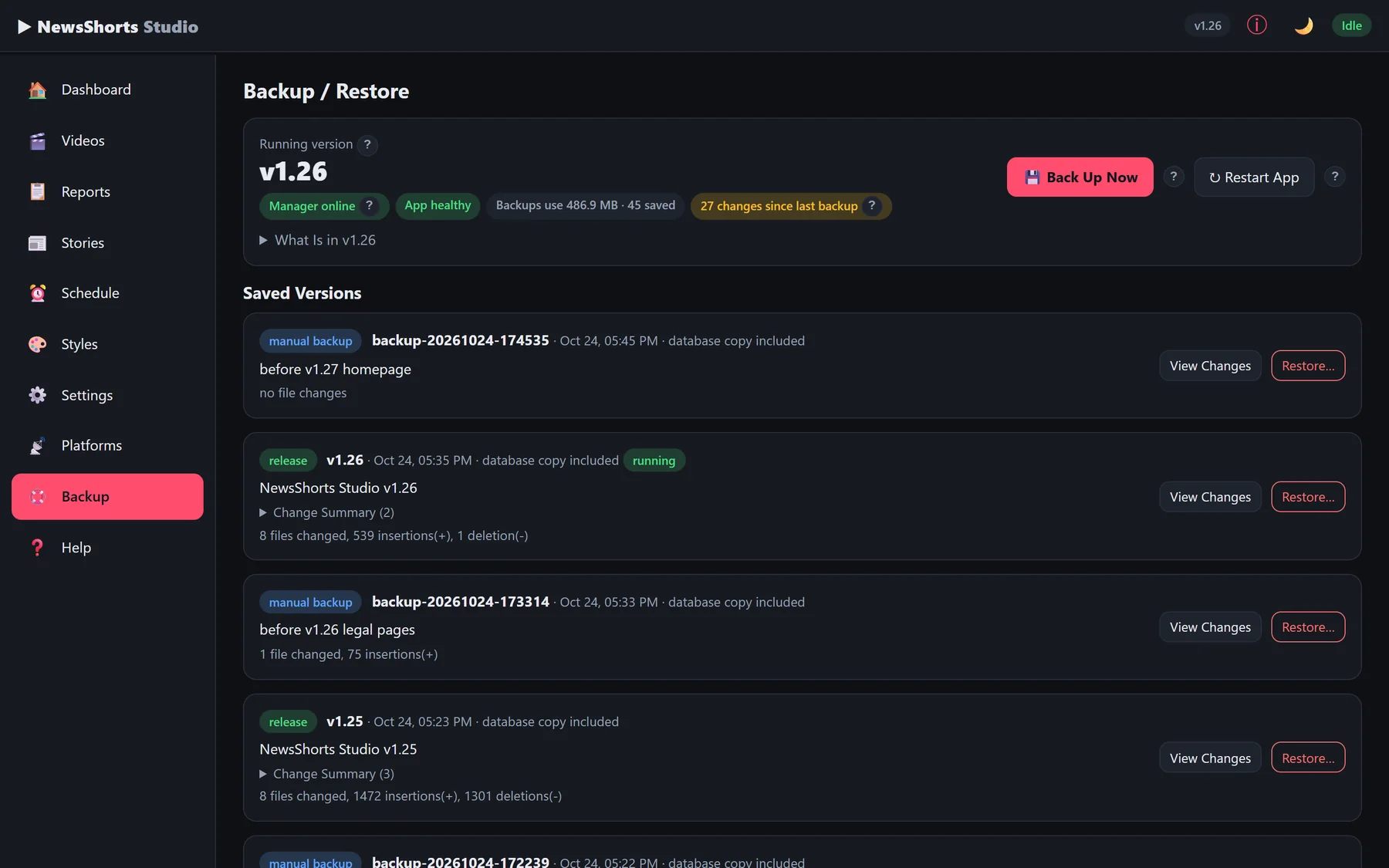The image size is (1389, 868).
Task: Click 'before v1.27 homepage' description
Action: tap(335, 370)
